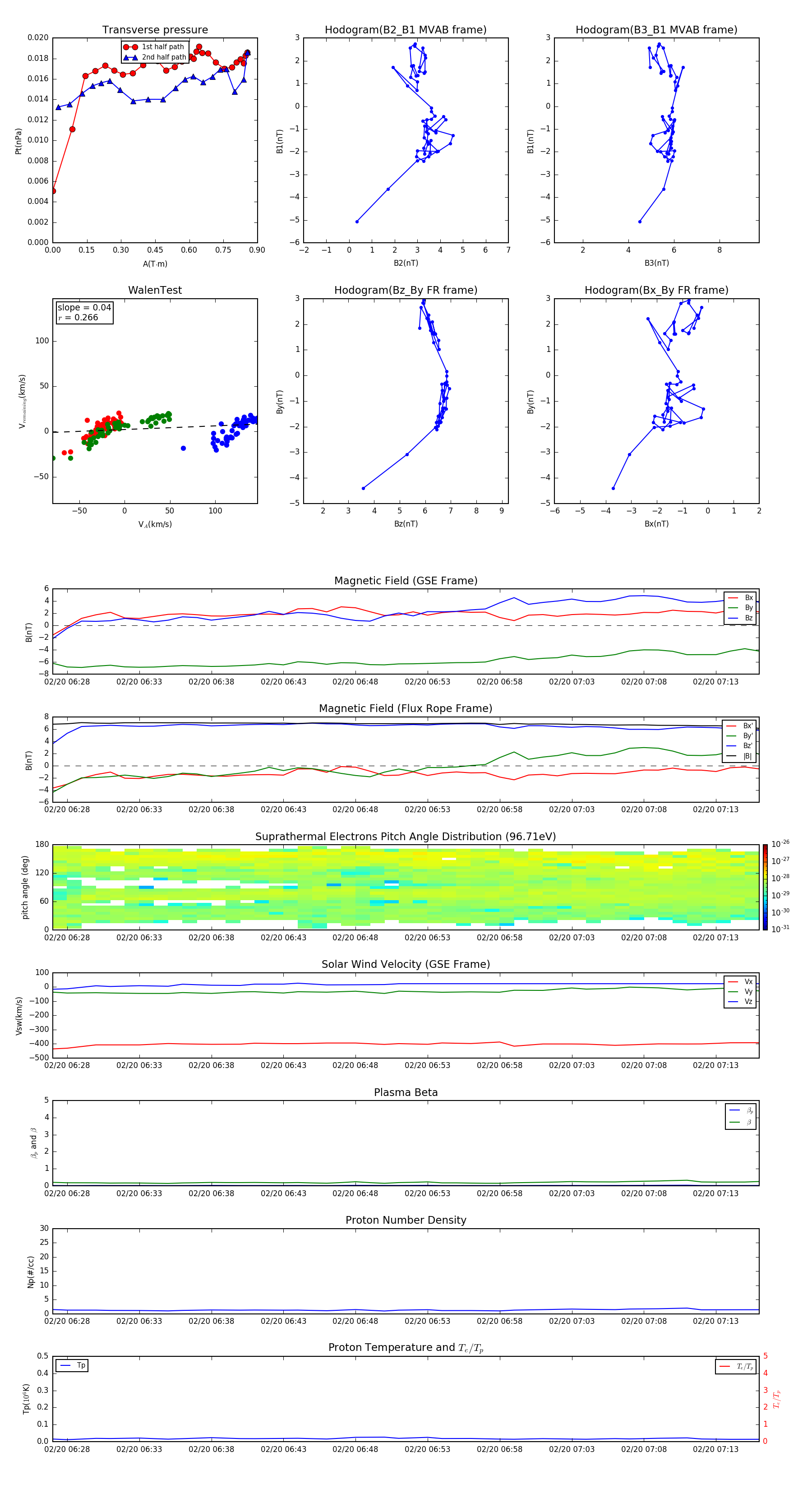Click the Suprathermal Electrons Pitch Angle Distribution title
This screenshot has width=812, height=1489.
coord(406,837)
